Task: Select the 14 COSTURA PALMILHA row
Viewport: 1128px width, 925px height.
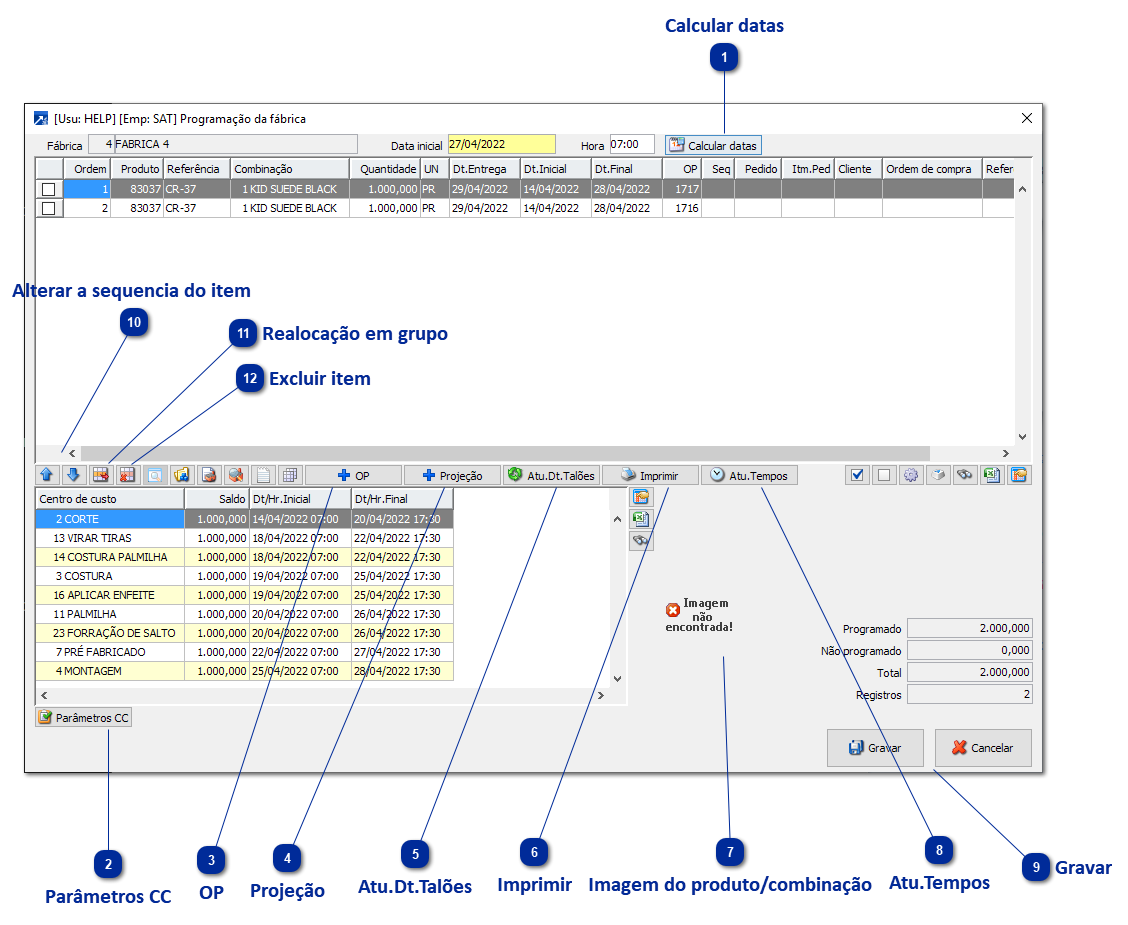Action: point(244,557)
